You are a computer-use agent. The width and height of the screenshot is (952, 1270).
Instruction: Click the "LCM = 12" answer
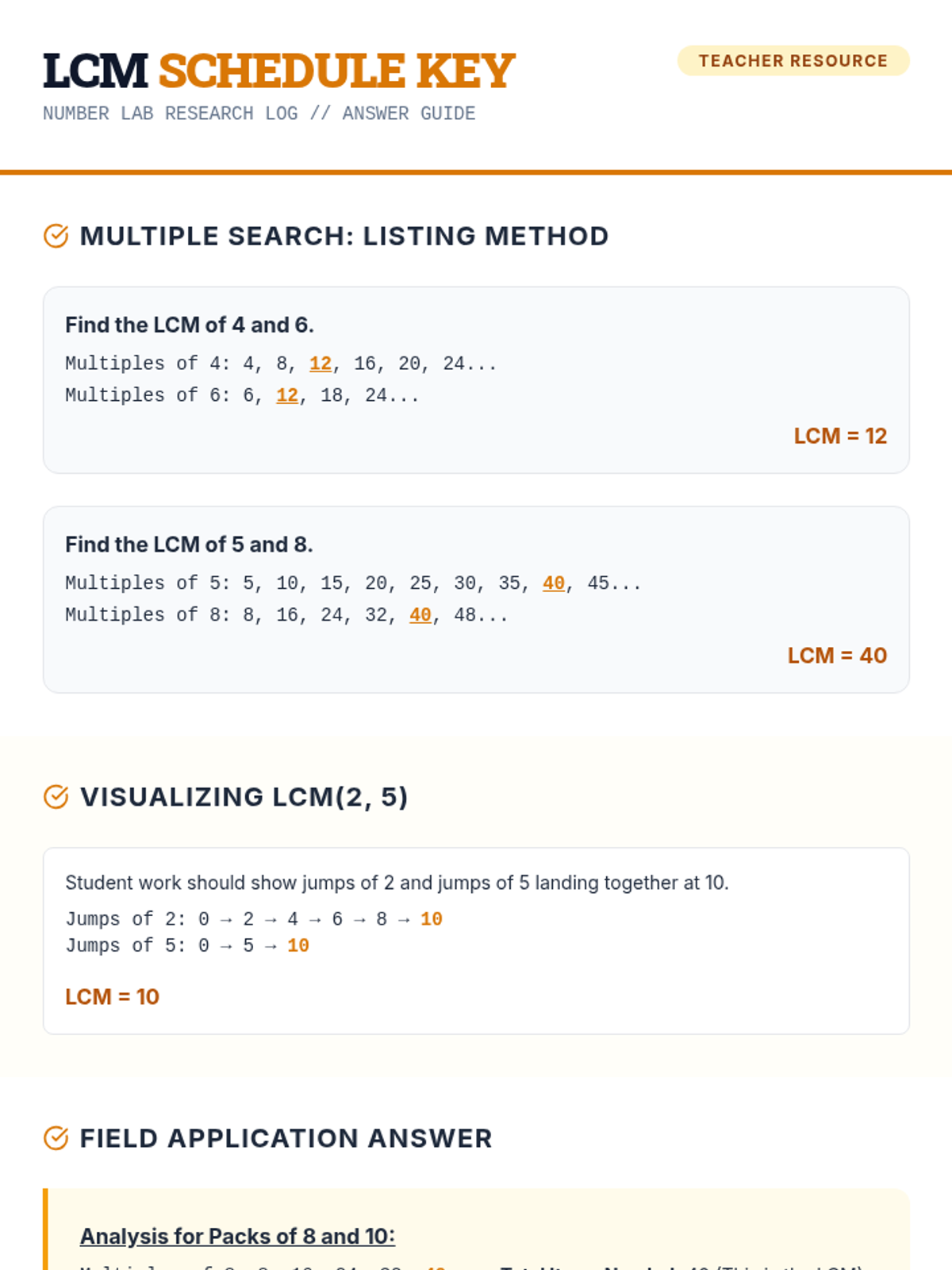click(x=840, y=436)
